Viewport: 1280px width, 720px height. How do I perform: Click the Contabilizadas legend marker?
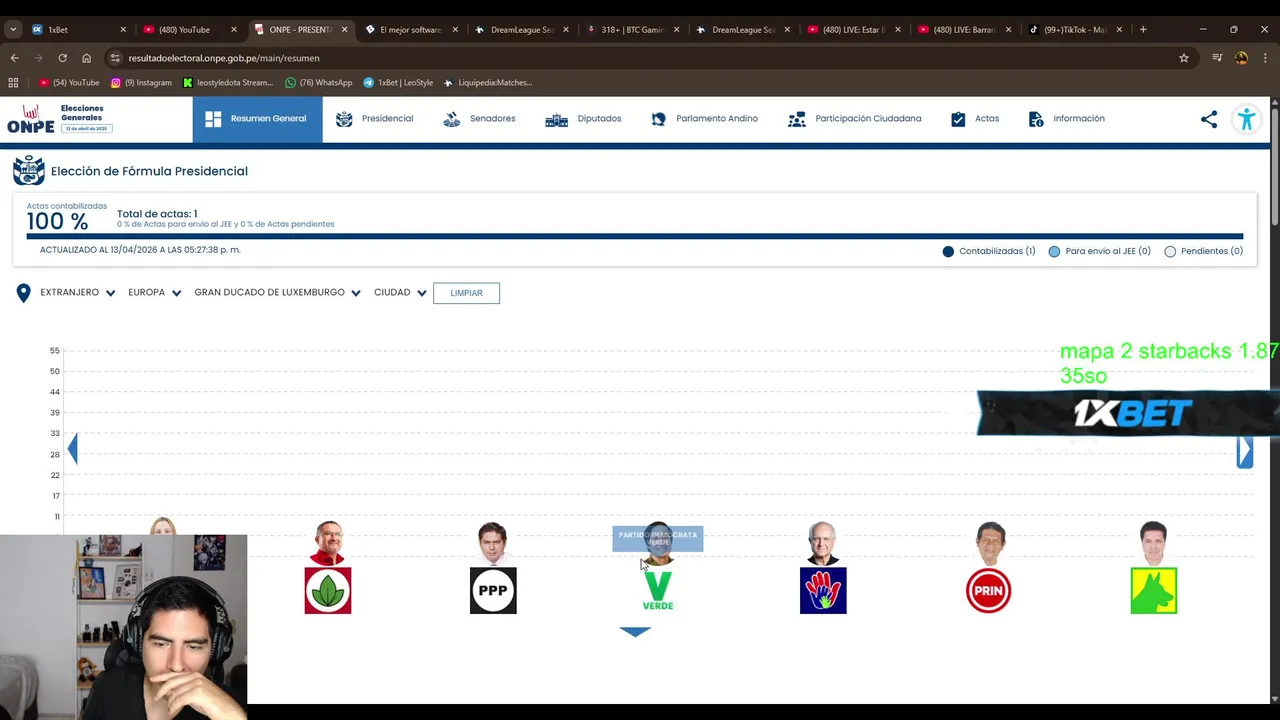coord(948,251)
